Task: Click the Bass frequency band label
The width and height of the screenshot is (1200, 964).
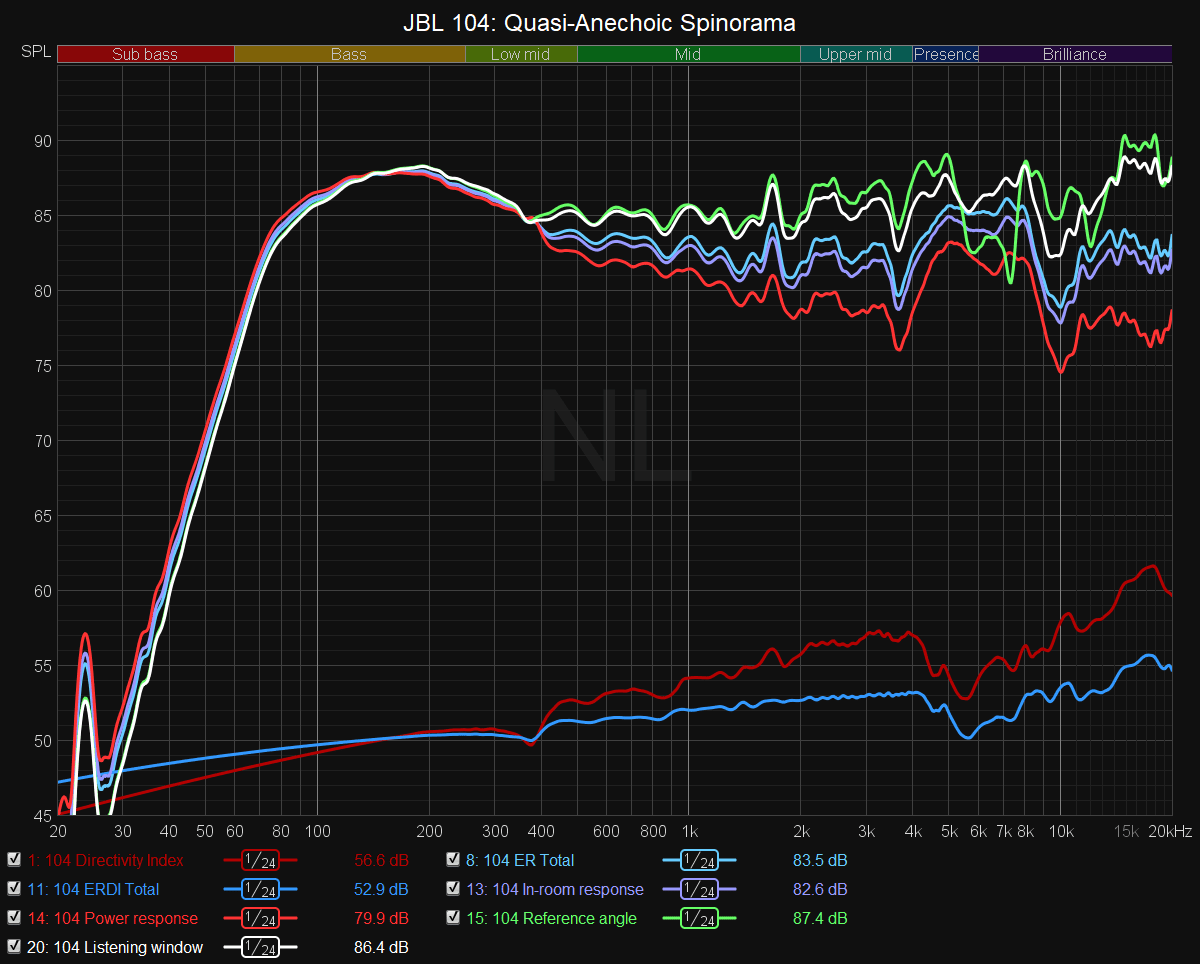Action: click(349, 54)
